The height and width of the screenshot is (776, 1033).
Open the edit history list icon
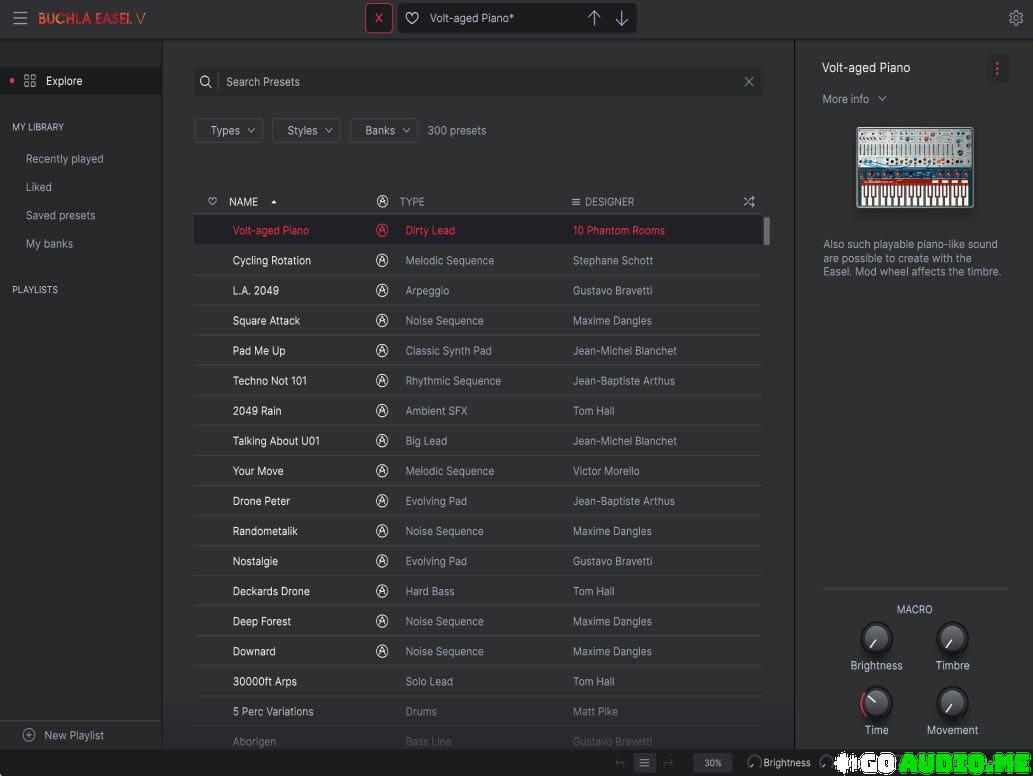[x=644, y=763]
